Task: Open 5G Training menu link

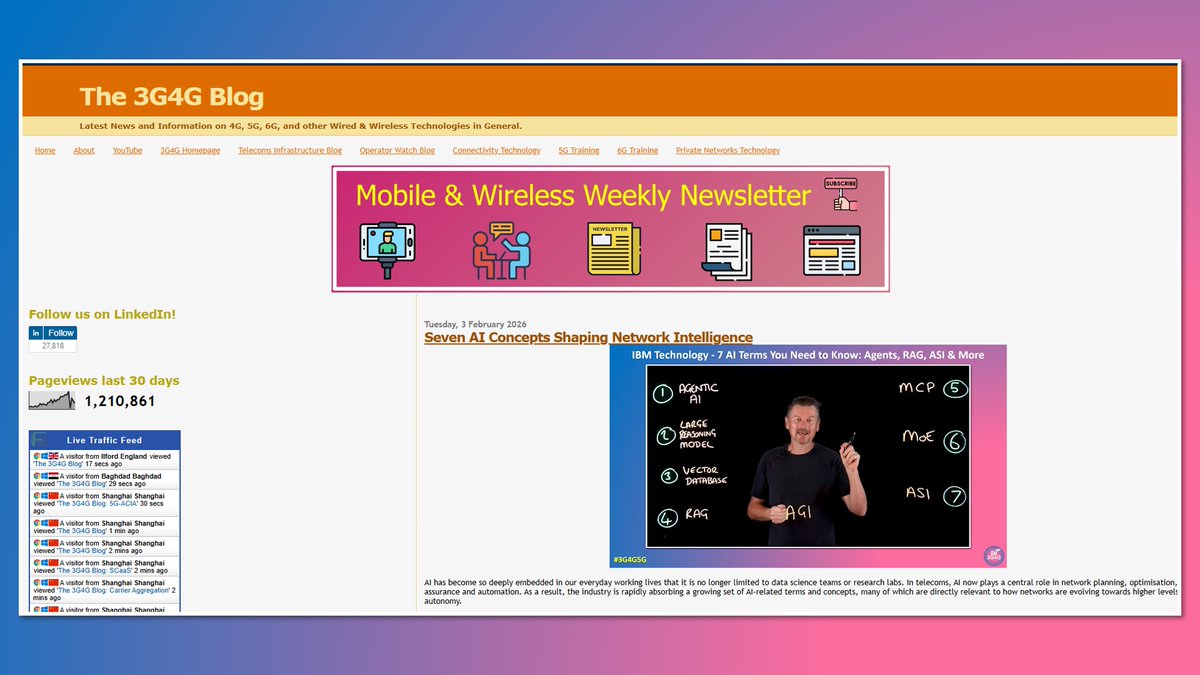Action: coord(579,150)
